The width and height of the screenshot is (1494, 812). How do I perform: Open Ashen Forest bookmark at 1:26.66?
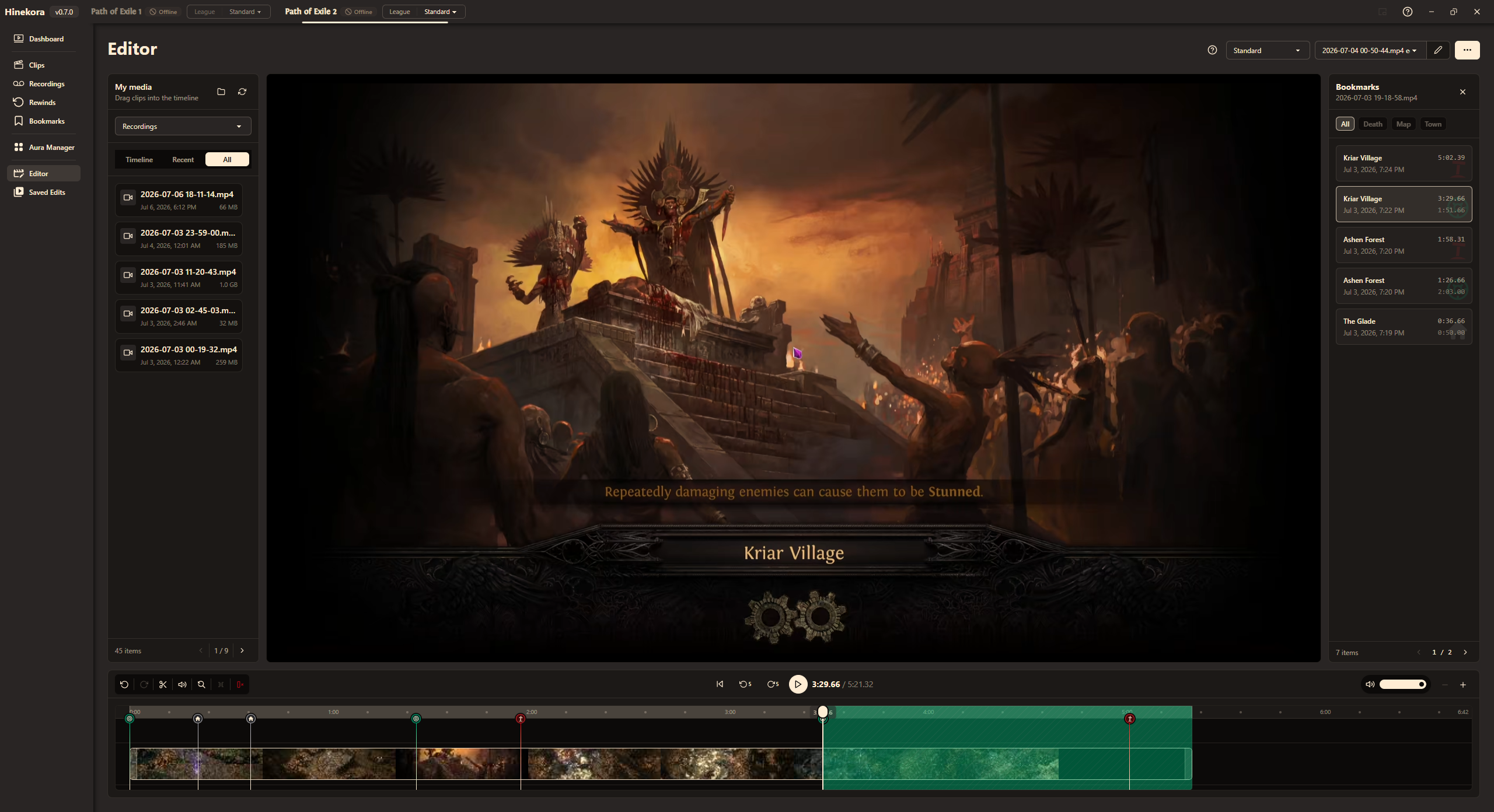[x=1404, y=286]
